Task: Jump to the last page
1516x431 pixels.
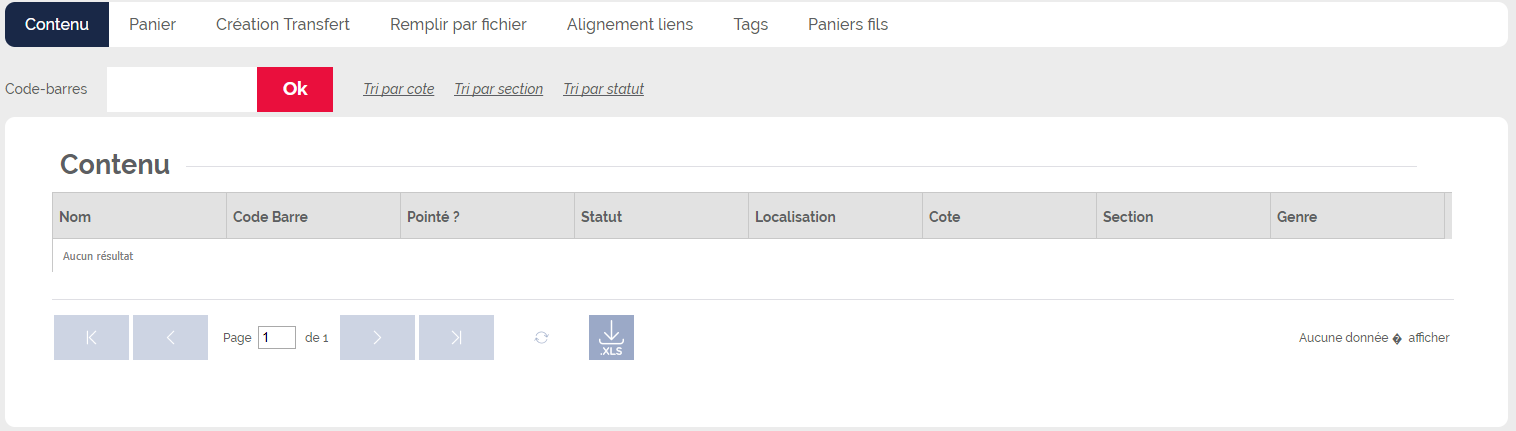Action: [x=456, y=337]
